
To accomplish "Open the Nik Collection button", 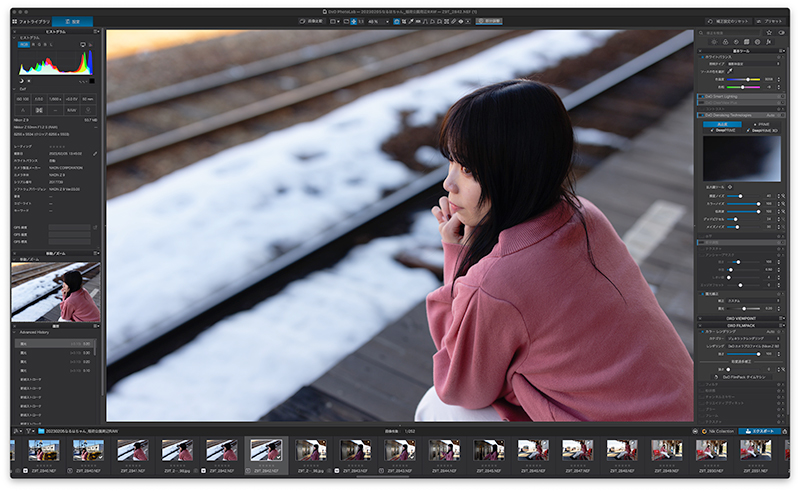I will [x=718, y=431].
